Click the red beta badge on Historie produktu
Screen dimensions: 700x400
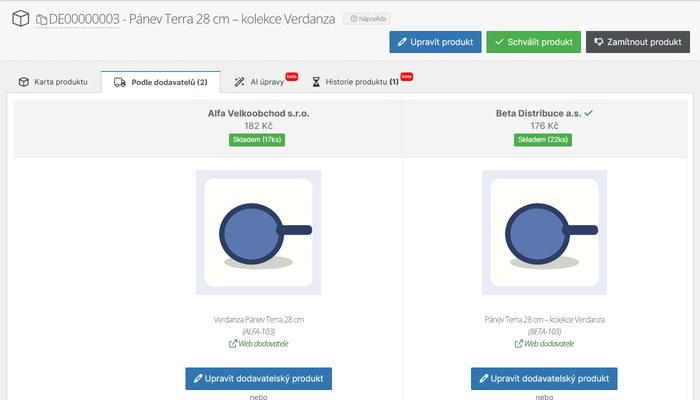(x=407, y=77)
